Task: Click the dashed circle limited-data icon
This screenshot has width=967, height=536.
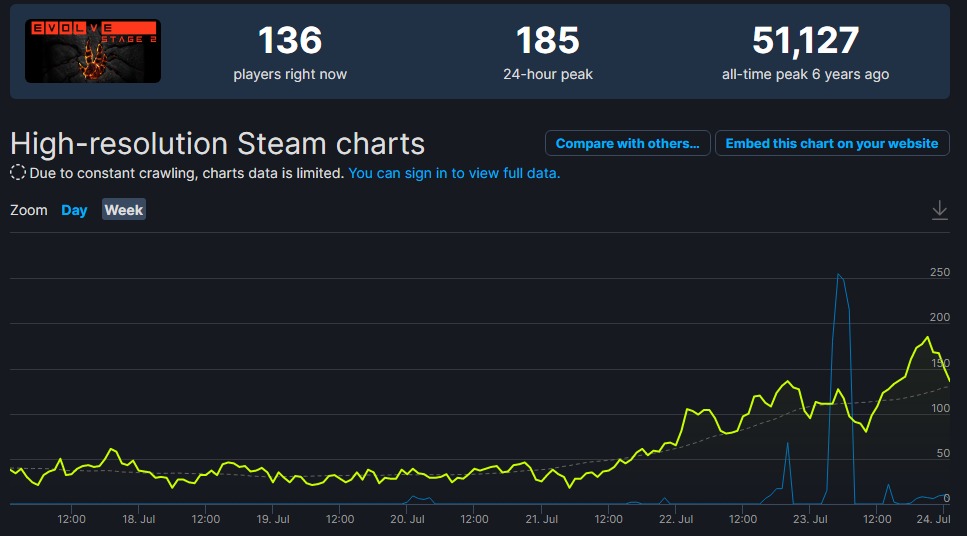Action: [x=18, y=173]
